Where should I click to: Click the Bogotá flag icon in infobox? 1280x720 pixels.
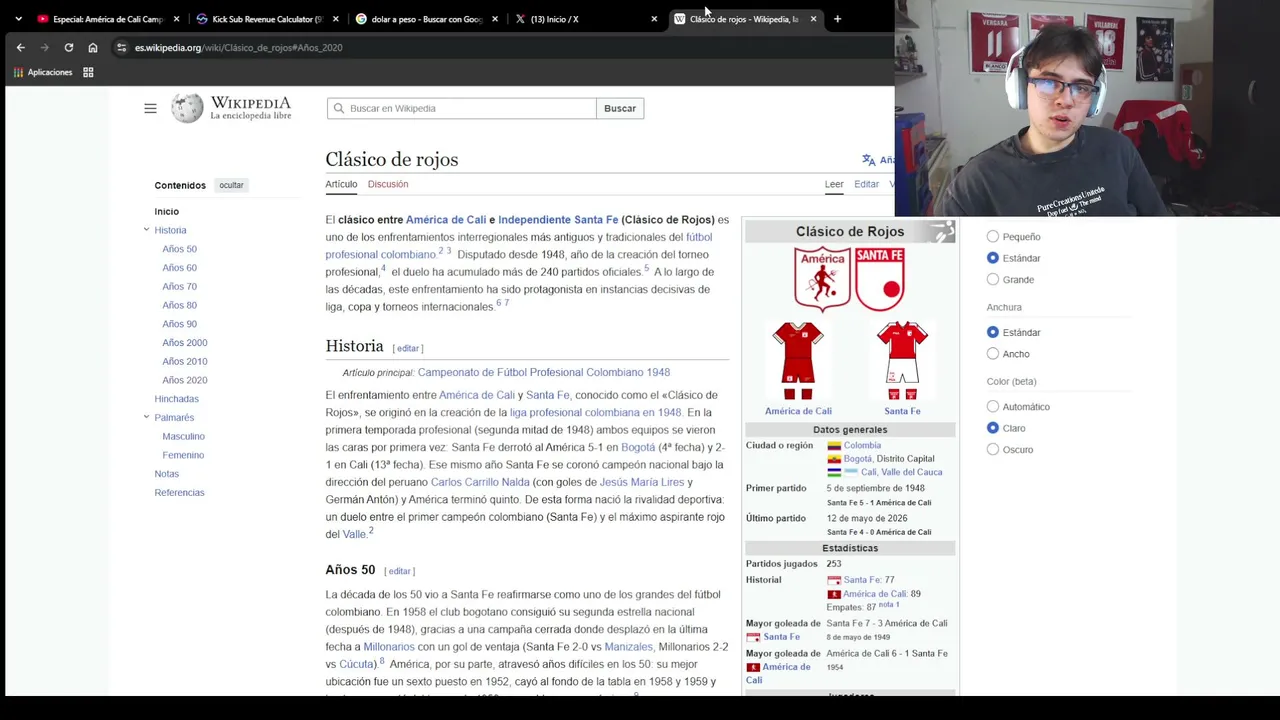[834, 459]
